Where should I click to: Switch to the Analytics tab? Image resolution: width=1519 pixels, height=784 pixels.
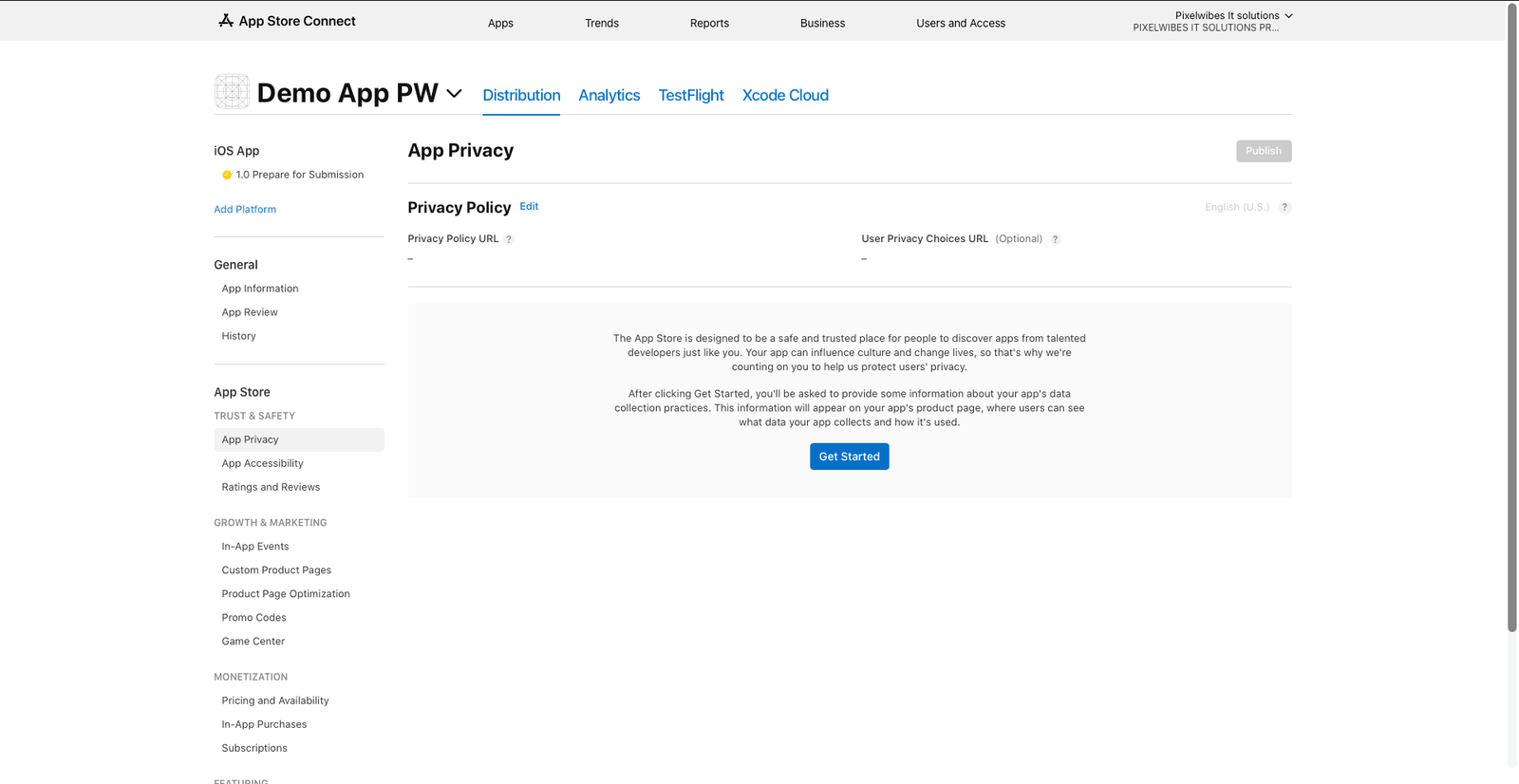coord(609,95)
